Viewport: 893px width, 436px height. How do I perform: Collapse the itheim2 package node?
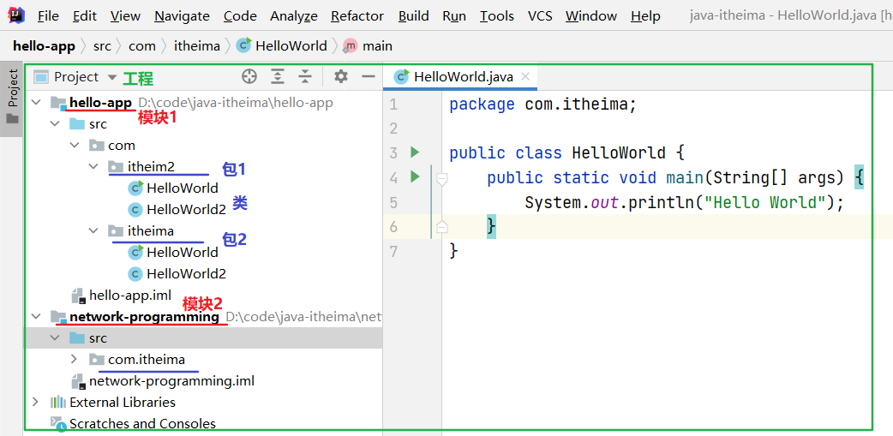(93, 166)
